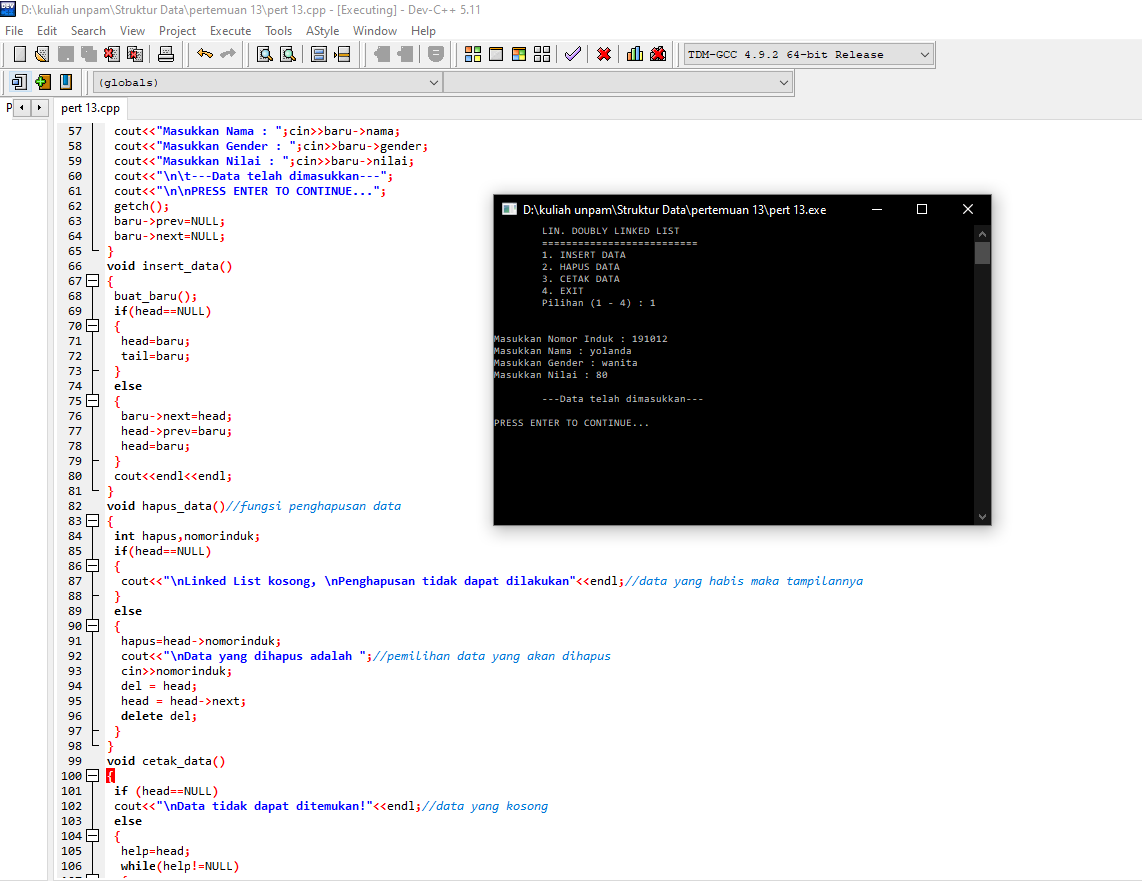The image size is (1142, 881).
Task: Open the Search menu
Action: [88, 31]
